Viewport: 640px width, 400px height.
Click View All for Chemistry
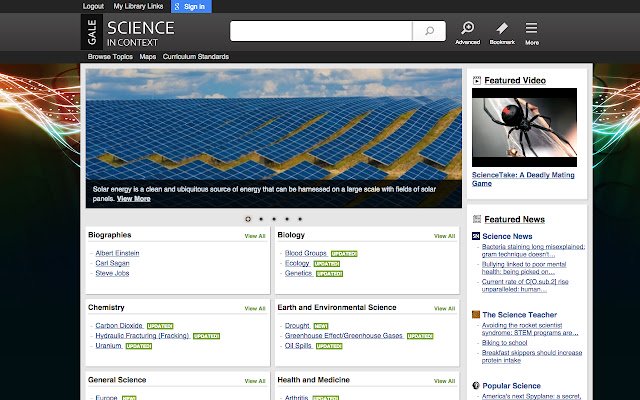(255, 308)
